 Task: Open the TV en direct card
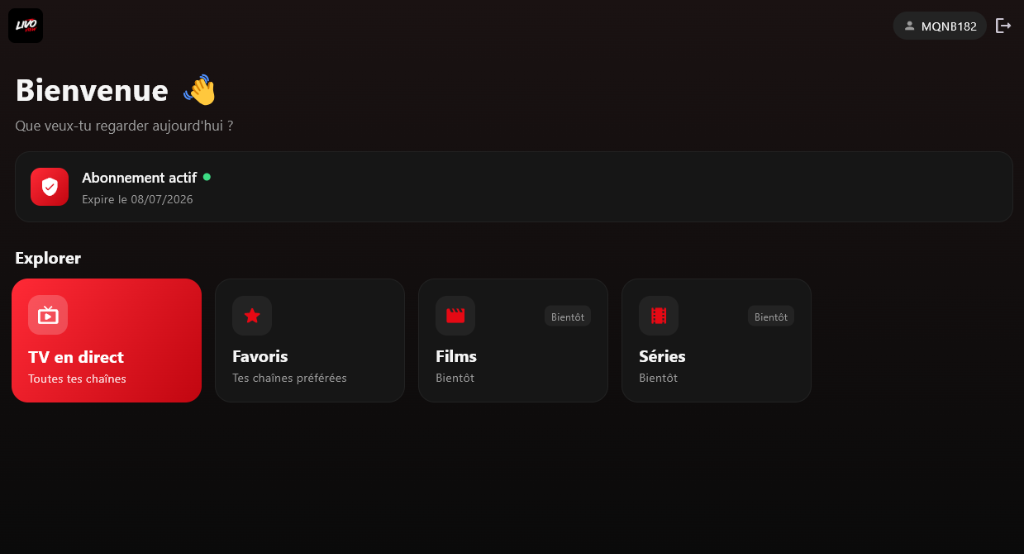pyautogui.click(x=106, y=340)
